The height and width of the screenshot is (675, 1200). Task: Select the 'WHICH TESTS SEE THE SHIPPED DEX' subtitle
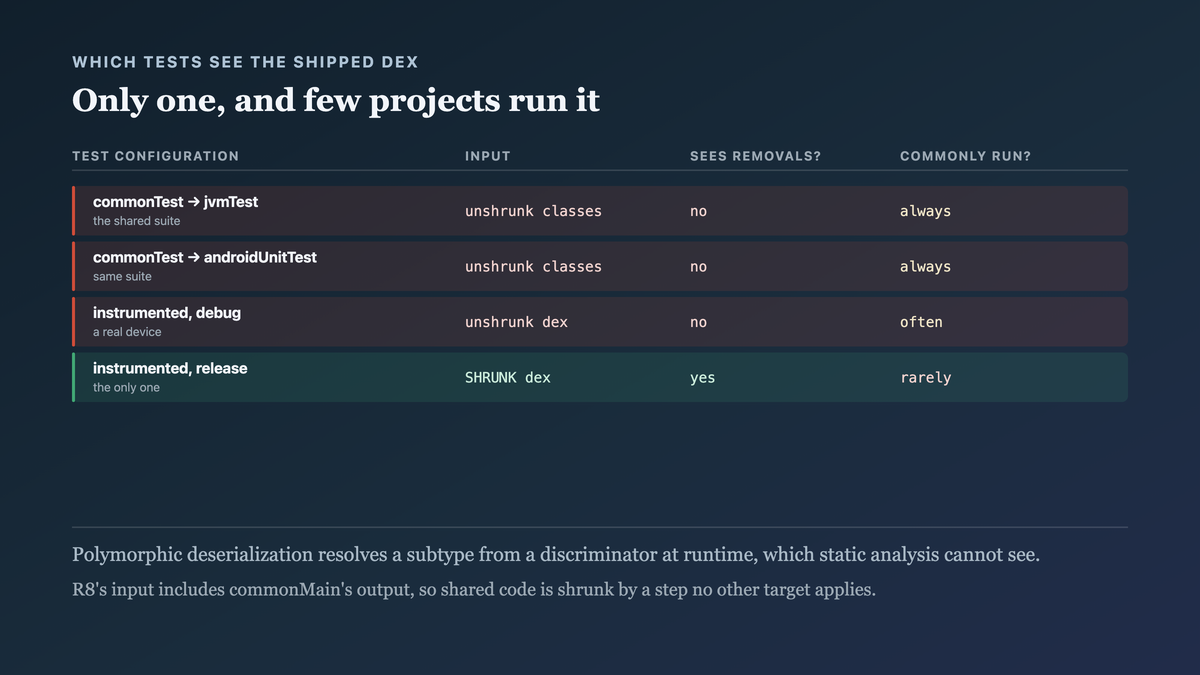click(x=245, y=62)
